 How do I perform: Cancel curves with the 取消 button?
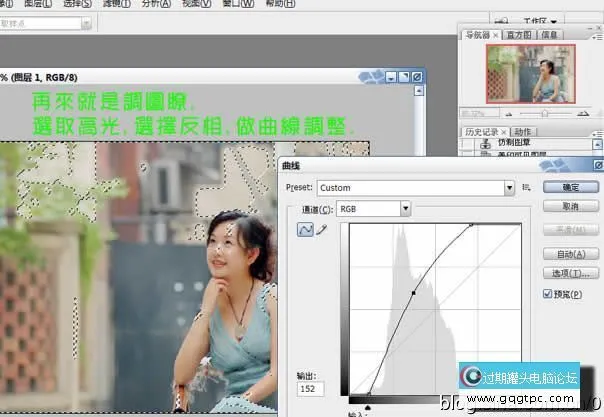[x=571, y=206]
